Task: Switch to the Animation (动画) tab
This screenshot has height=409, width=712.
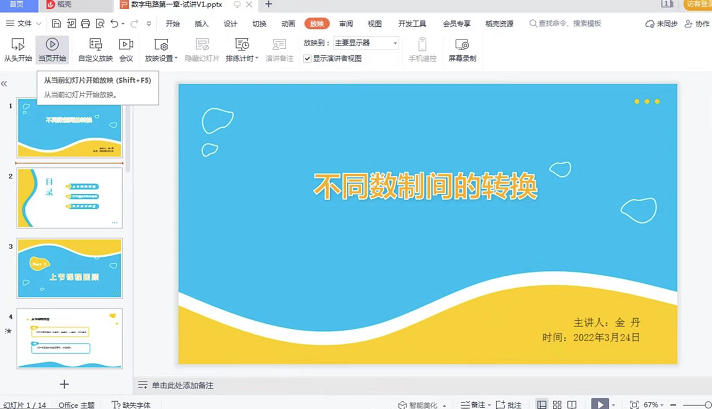Action: [288, 22]
